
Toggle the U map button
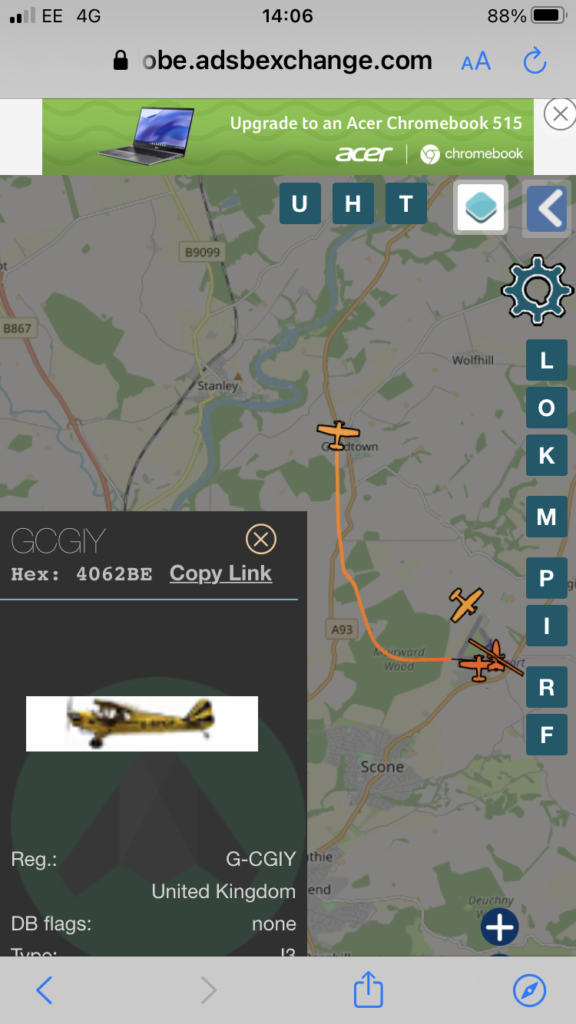click(300, 204)
